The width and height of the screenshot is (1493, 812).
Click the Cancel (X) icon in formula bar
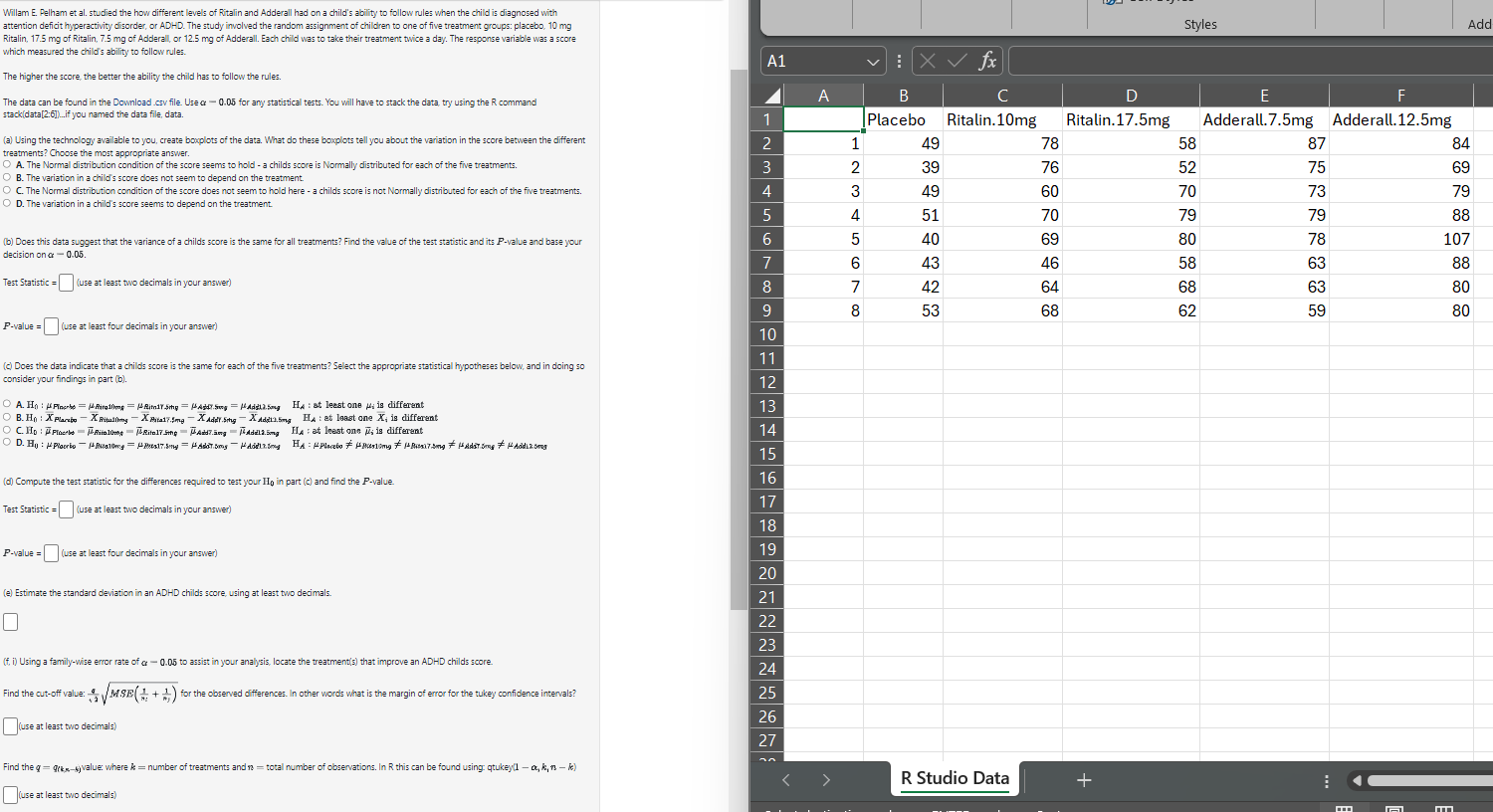(x=929, y=60)
